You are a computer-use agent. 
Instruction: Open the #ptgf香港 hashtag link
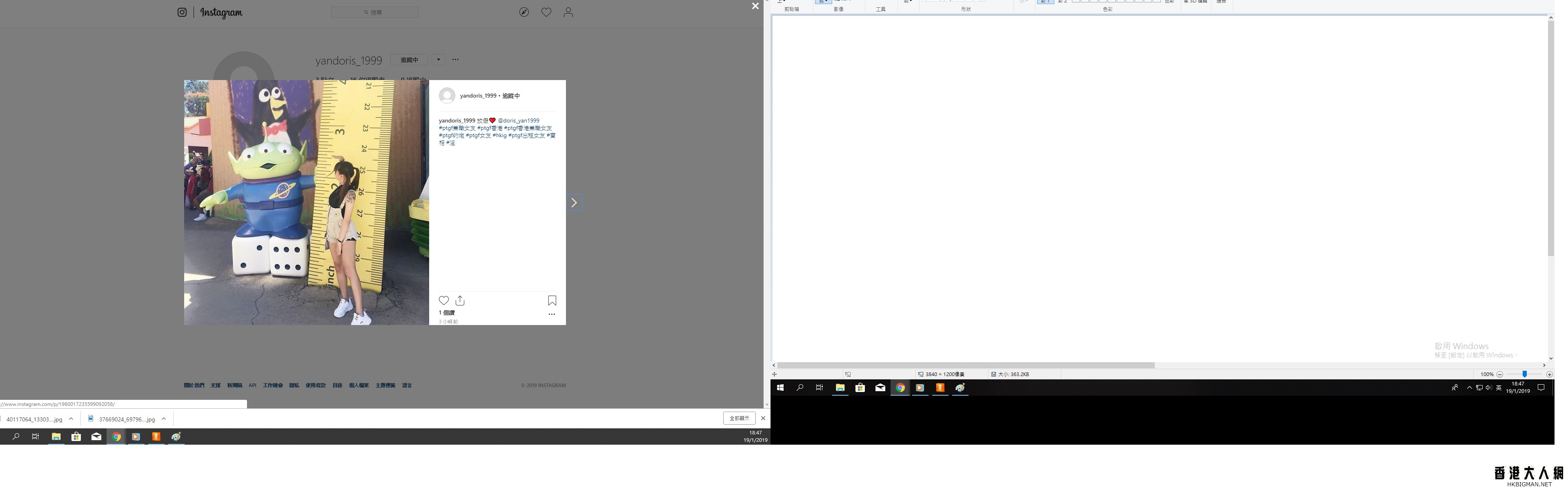click(x=490, y=128)
